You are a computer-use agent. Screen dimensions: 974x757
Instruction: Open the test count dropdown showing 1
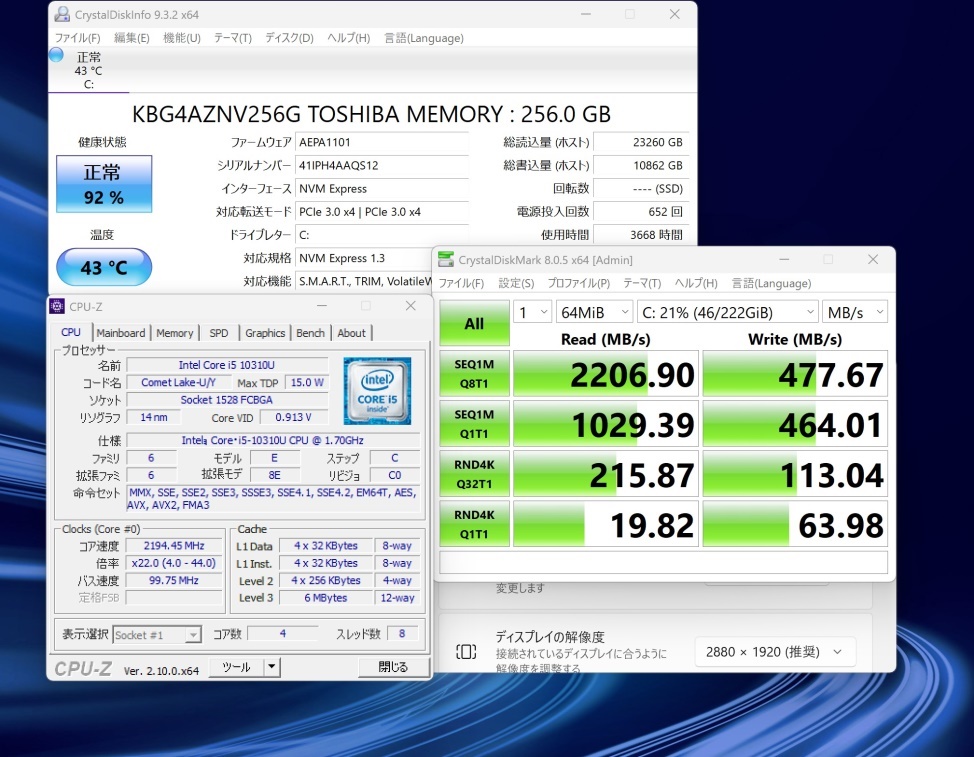click(532, 312)
